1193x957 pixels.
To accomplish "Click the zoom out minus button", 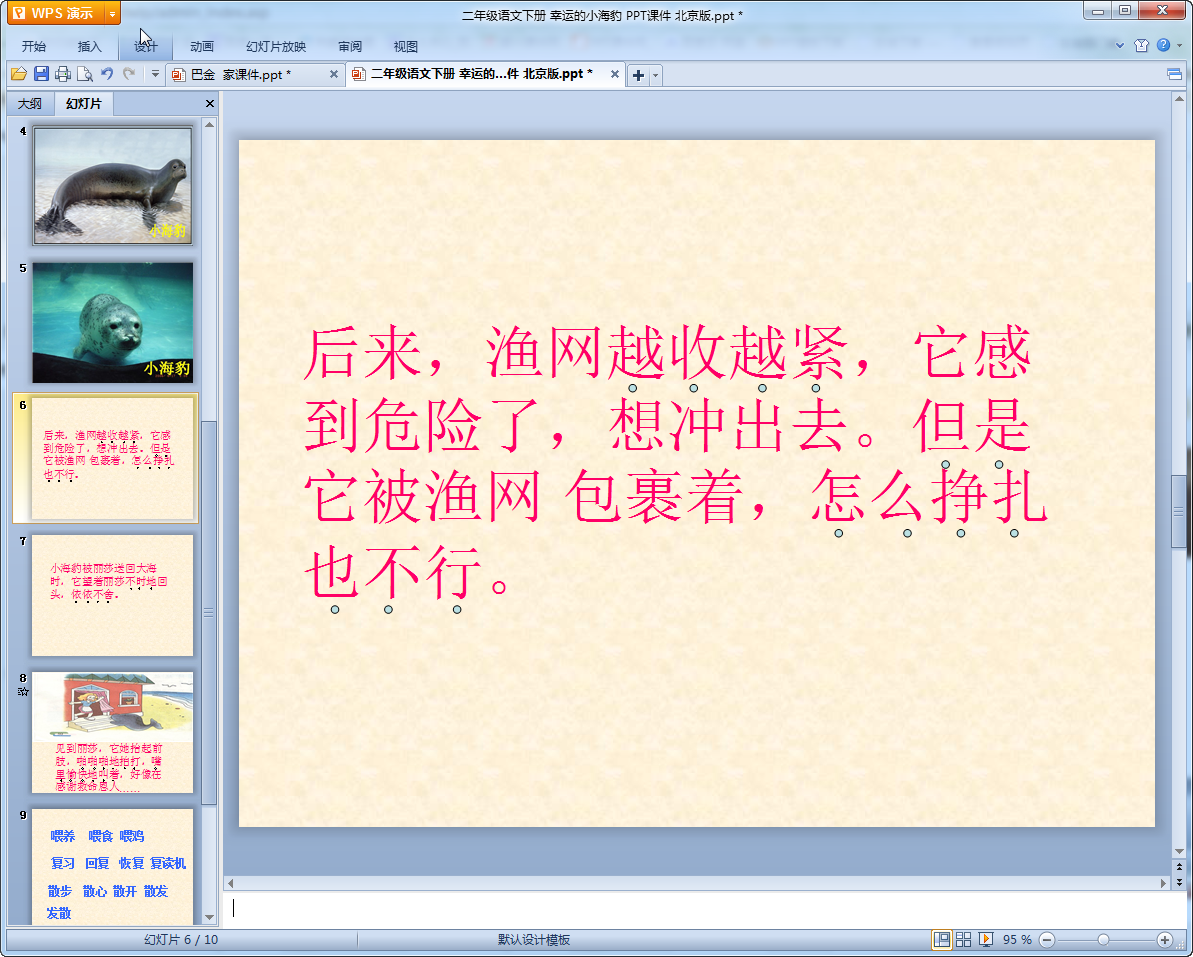I will [1047, 939].
